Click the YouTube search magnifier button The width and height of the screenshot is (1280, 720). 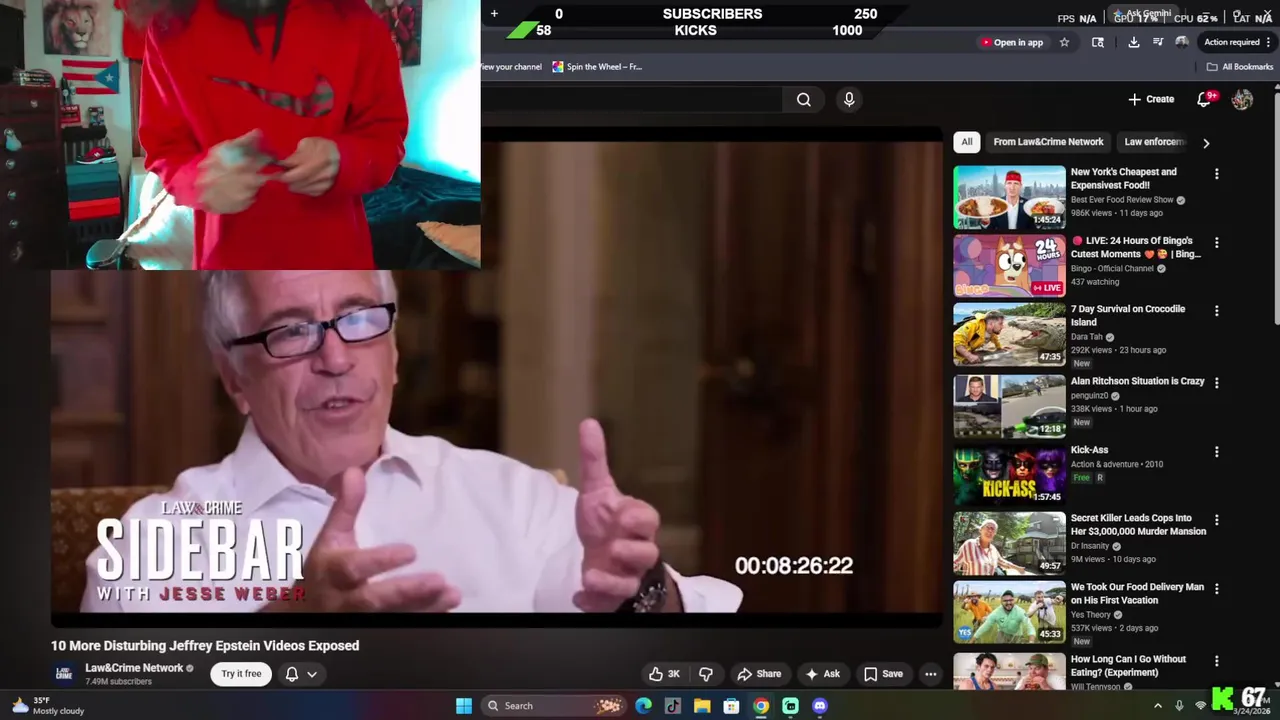pyautogui.click(x=804, y=99)
